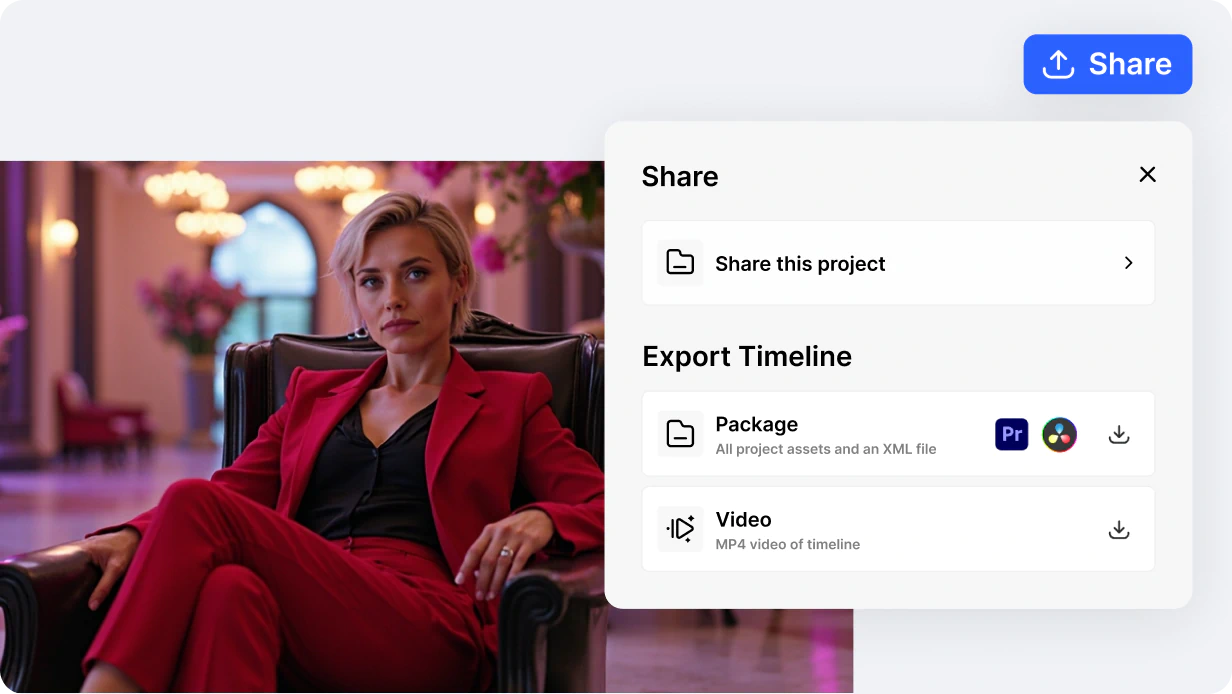Screen dimensions: 1232x694
Task: Click the Video play sparkle icon
Action: point(680,529)
